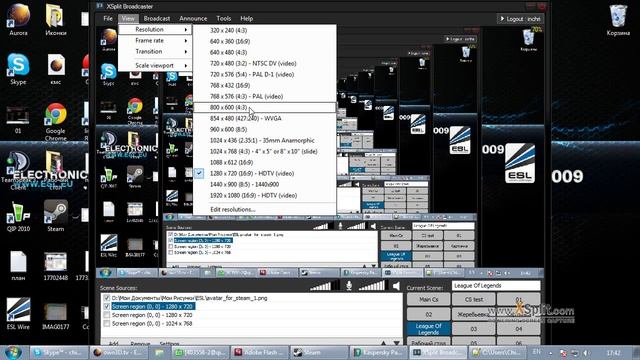Image resolution: width=640 pixels, height=360 pixels.
Task: Launch Skype from the desktop shortcut
Action: [18, 69]
